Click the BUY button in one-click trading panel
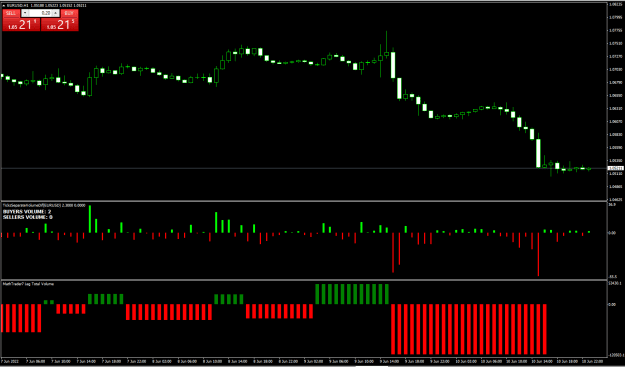The image size is (625, 367). pyautogui.click(x=69, y=13)
